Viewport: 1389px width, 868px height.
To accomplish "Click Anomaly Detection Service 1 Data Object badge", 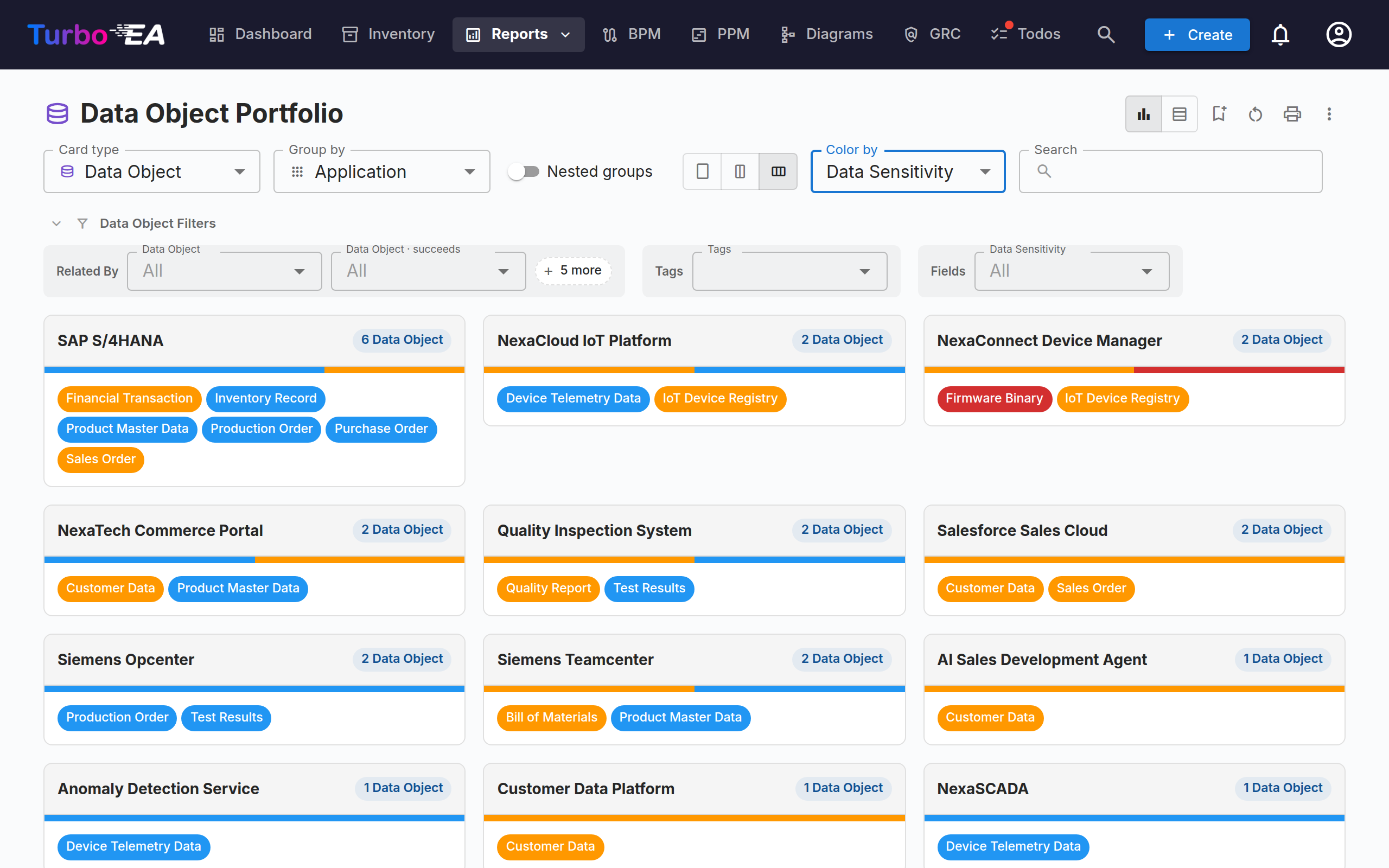I will click(x=403, y=788).
